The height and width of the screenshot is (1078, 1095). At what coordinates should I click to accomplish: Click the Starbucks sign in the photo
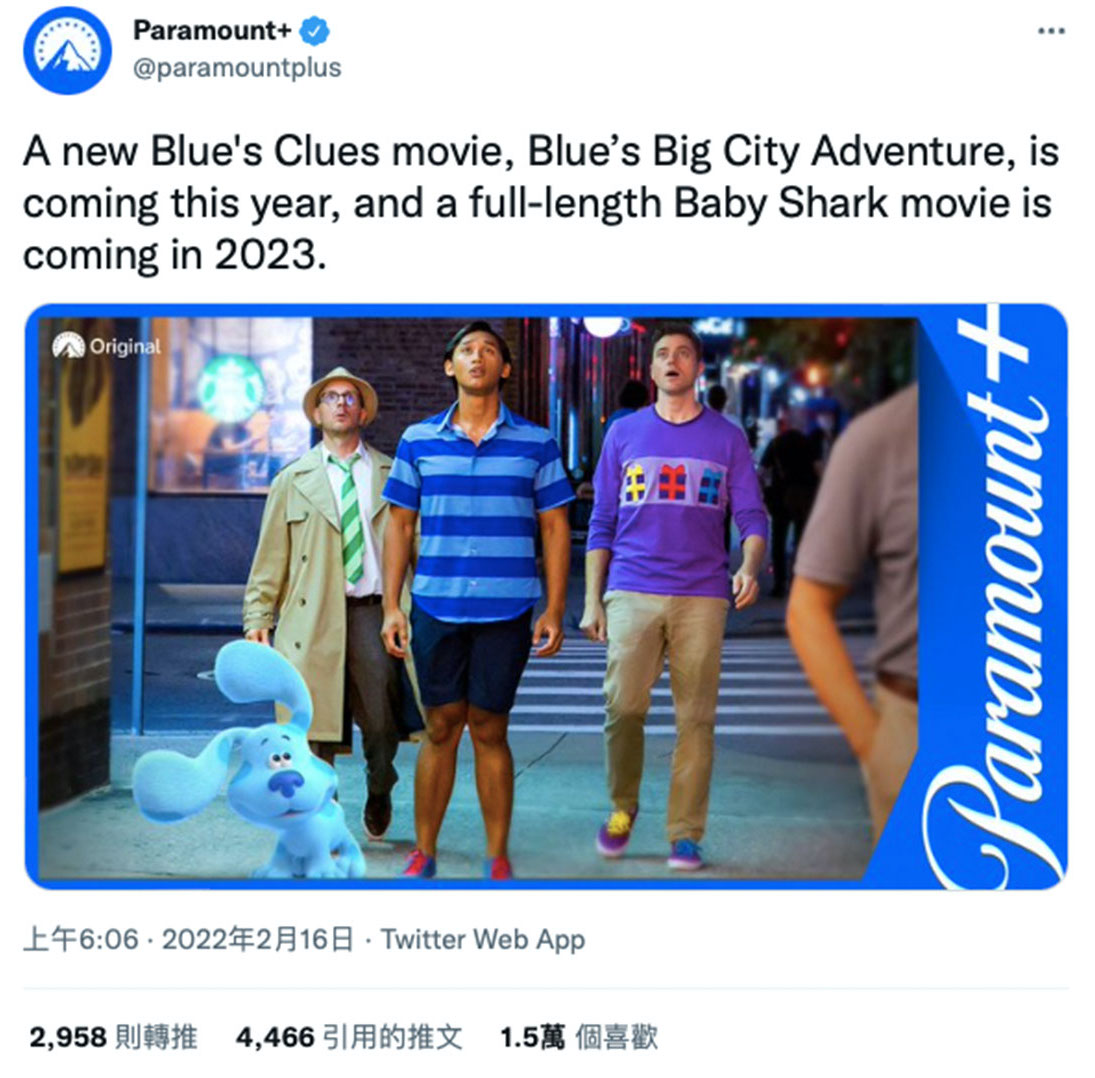coord(230,389)
